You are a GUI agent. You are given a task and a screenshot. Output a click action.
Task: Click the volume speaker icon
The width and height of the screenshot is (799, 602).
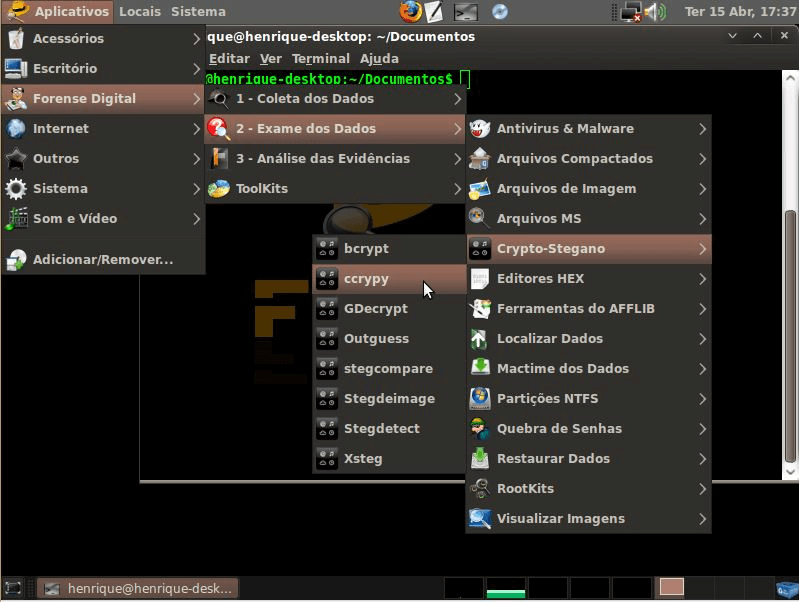[x=655, y=12]
